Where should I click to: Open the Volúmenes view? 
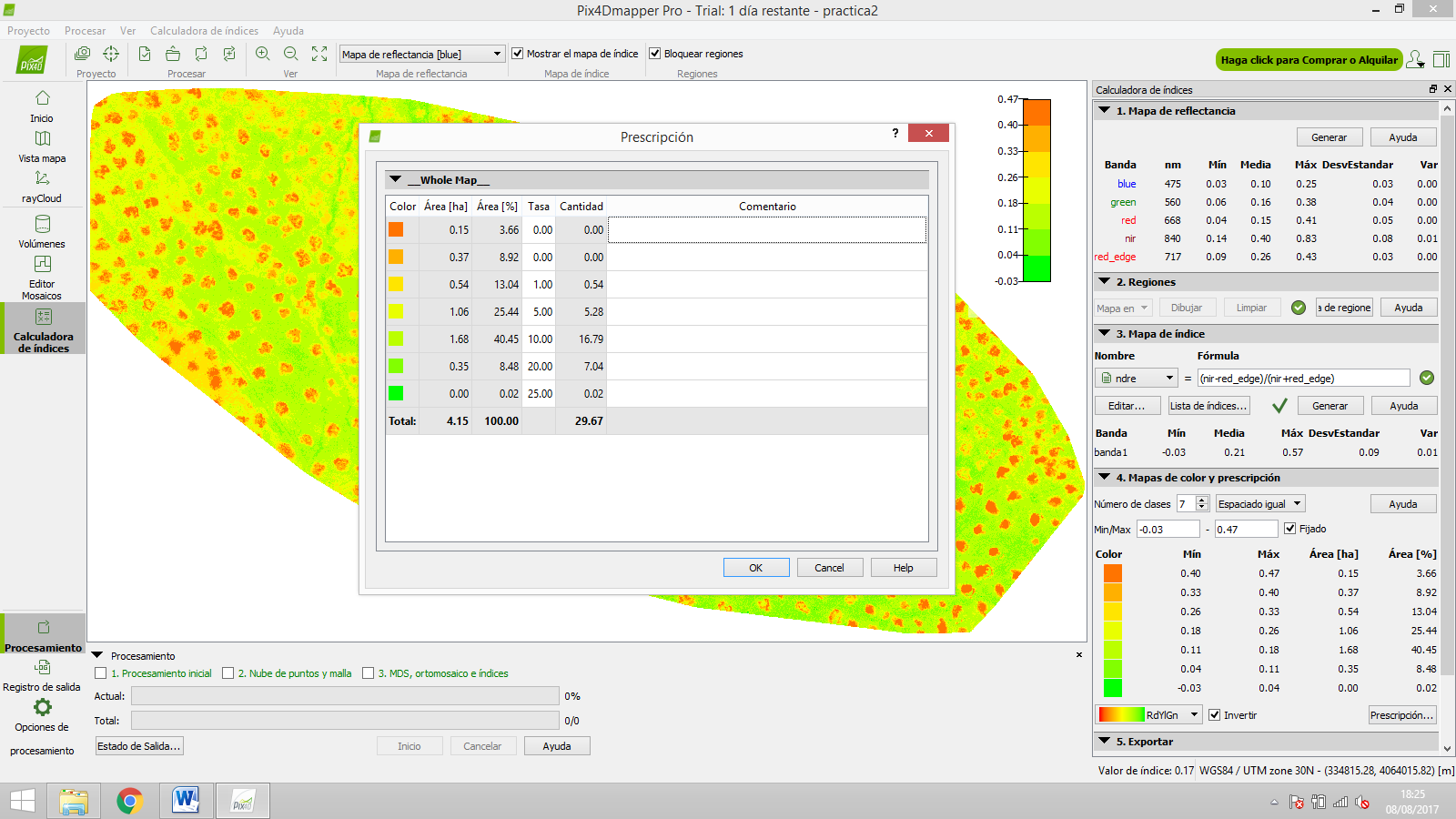point(42,232)
